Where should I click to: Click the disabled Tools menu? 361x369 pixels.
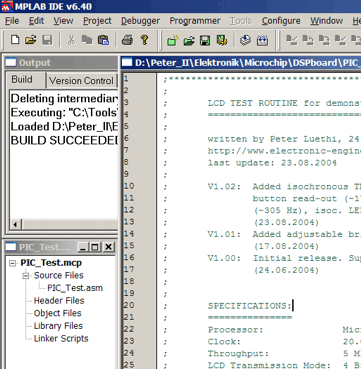click(241, 21)
